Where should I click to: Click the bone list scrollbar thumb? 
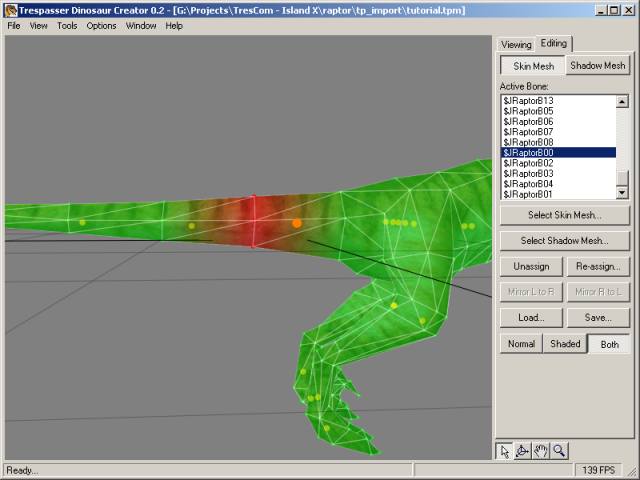click(622, 178)
